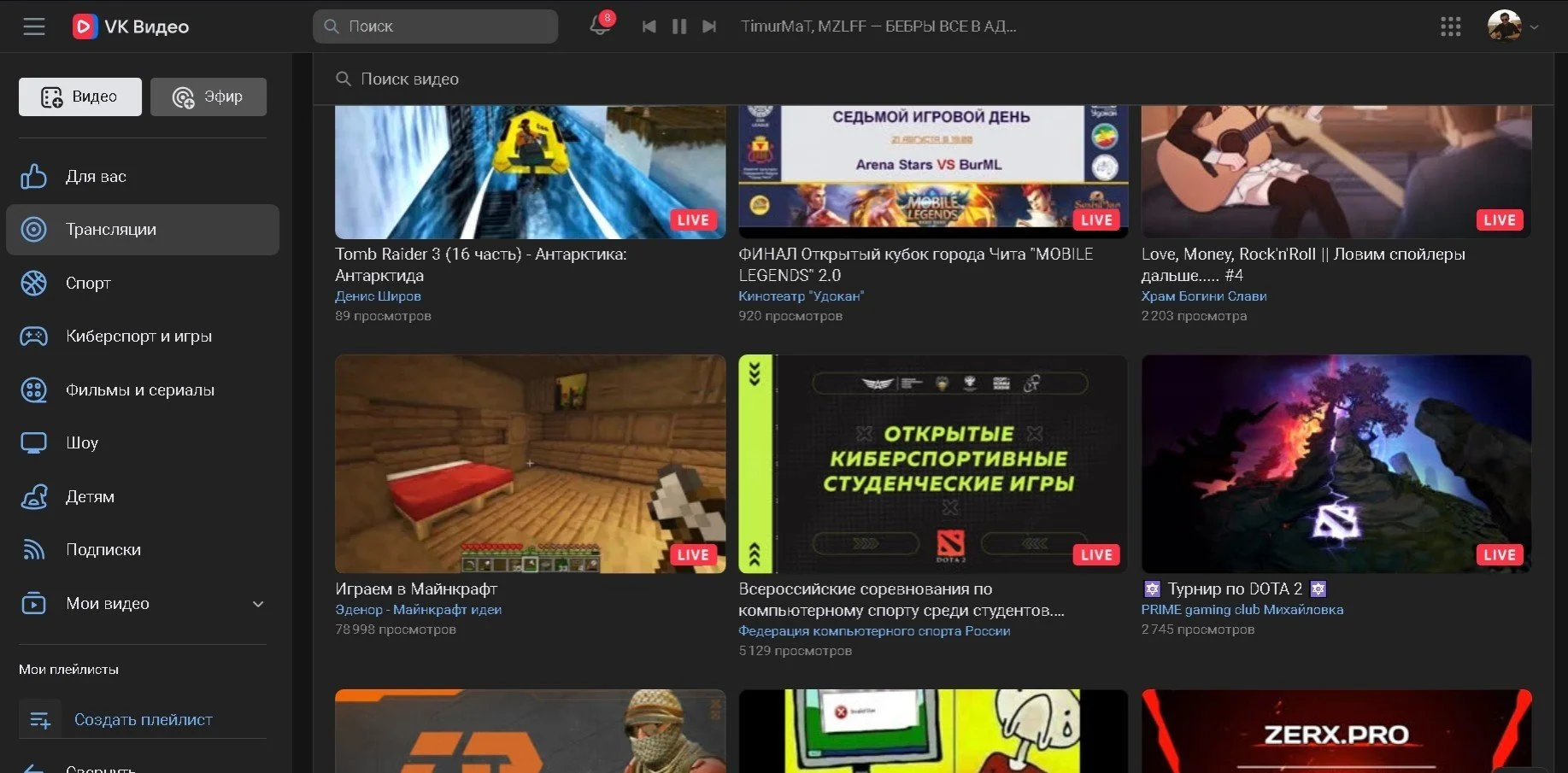Open Подписки section
The image size is (1568, 773).
coord(143,549)
